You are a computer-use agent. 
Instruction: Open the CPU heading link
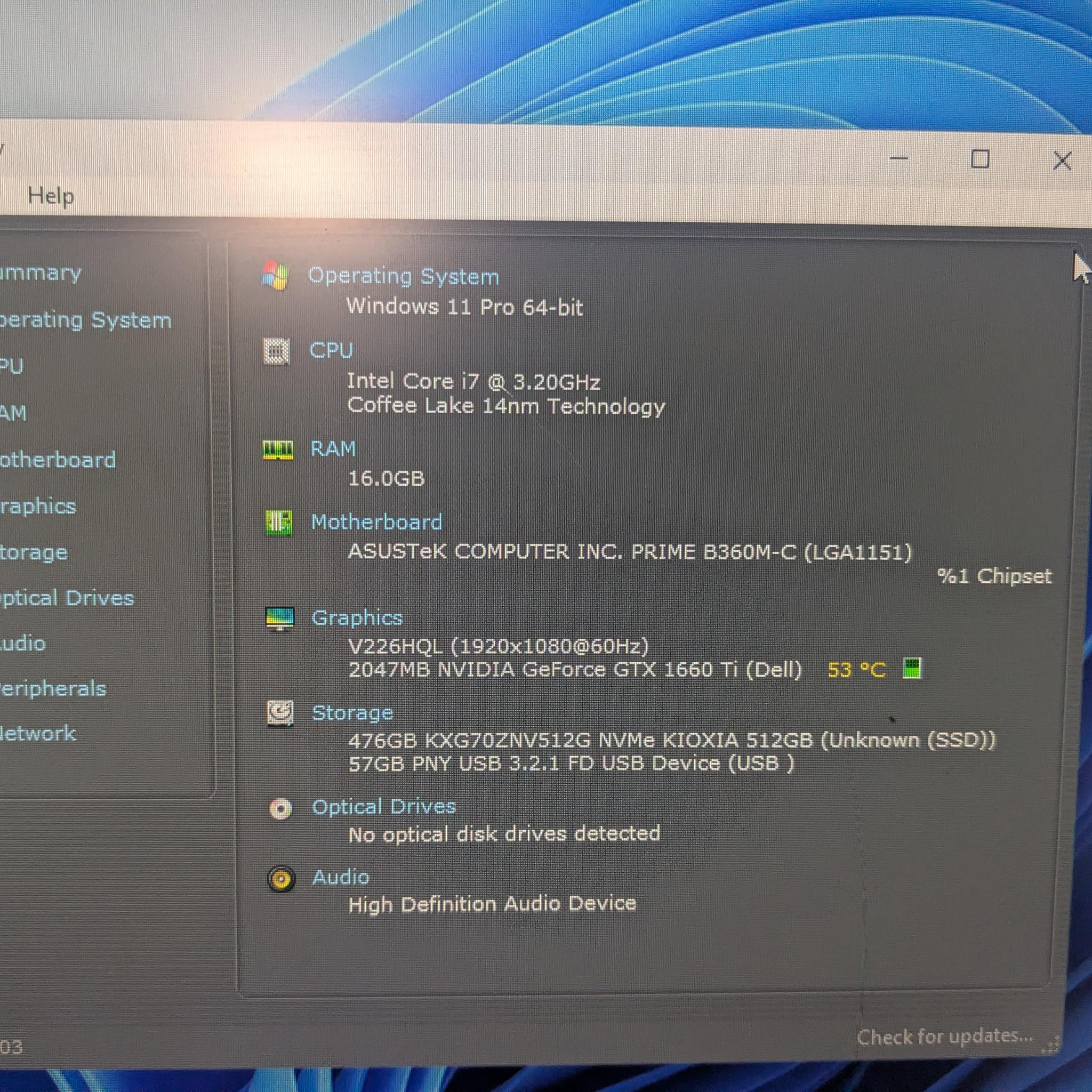(x=331, y=350)
